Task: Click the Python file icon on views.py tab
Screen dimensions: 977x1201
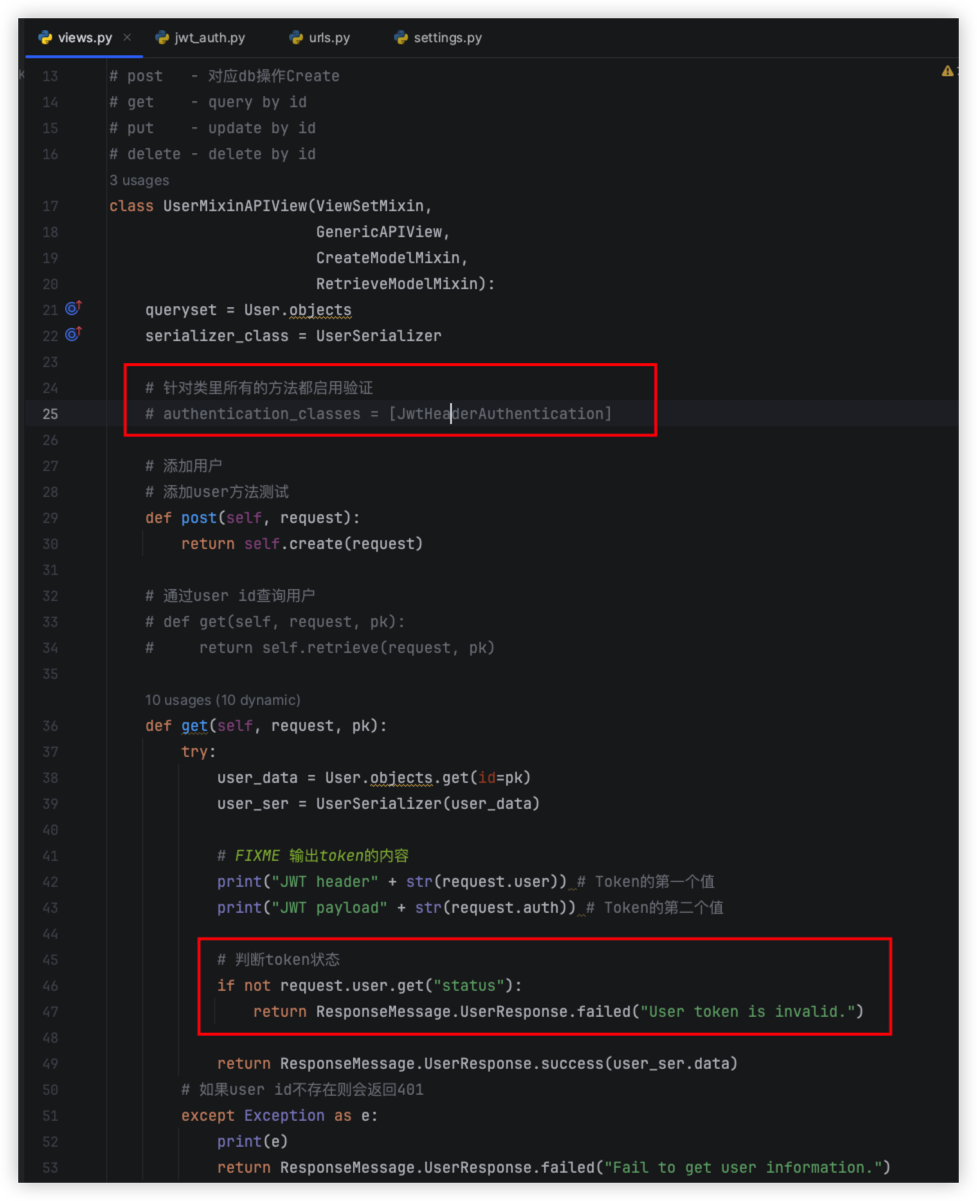Action: click(45, 38)
